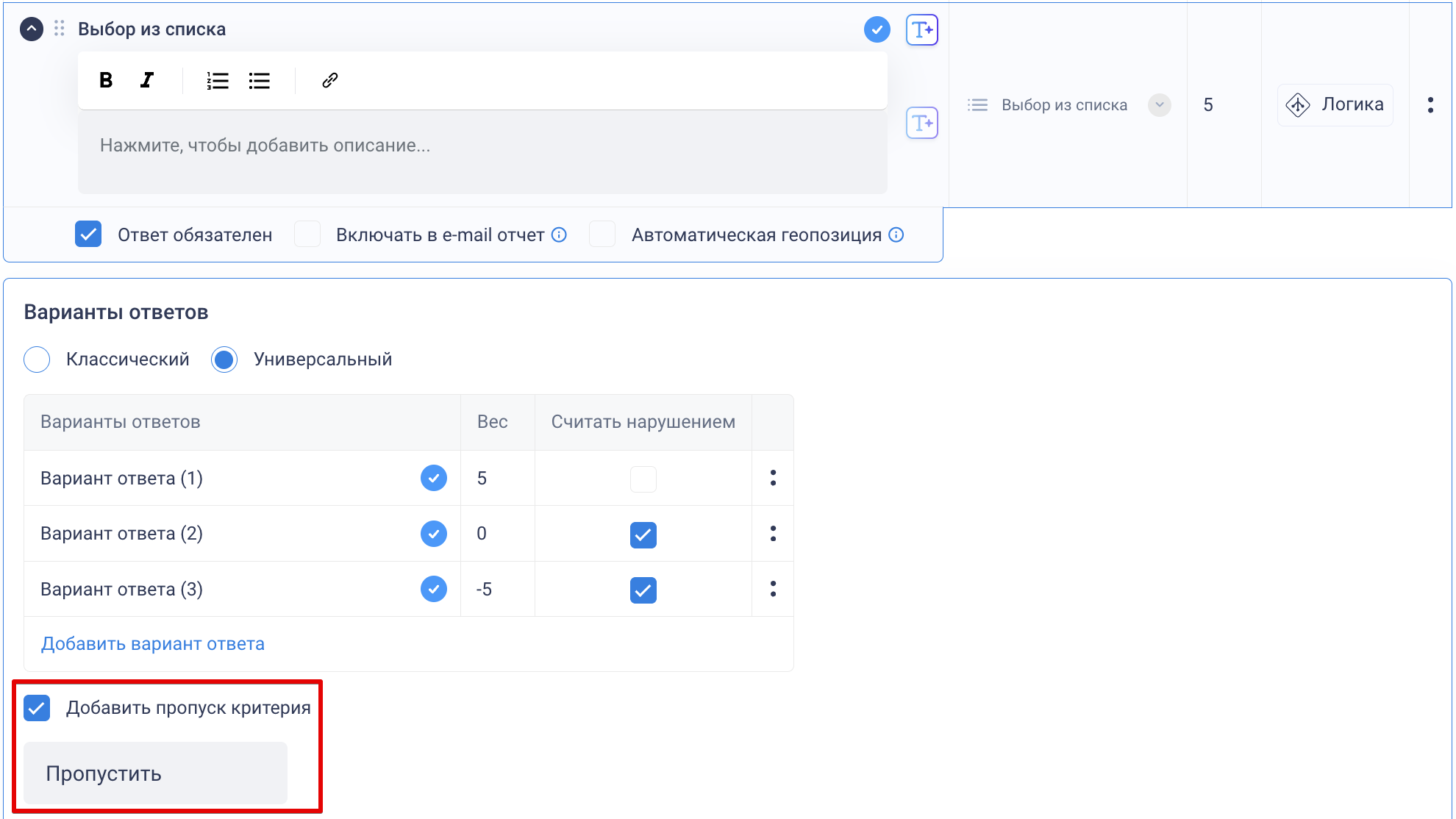Click Добавить вариант ответа link
The image size is (1456, 819).
(x=153, y=644)
